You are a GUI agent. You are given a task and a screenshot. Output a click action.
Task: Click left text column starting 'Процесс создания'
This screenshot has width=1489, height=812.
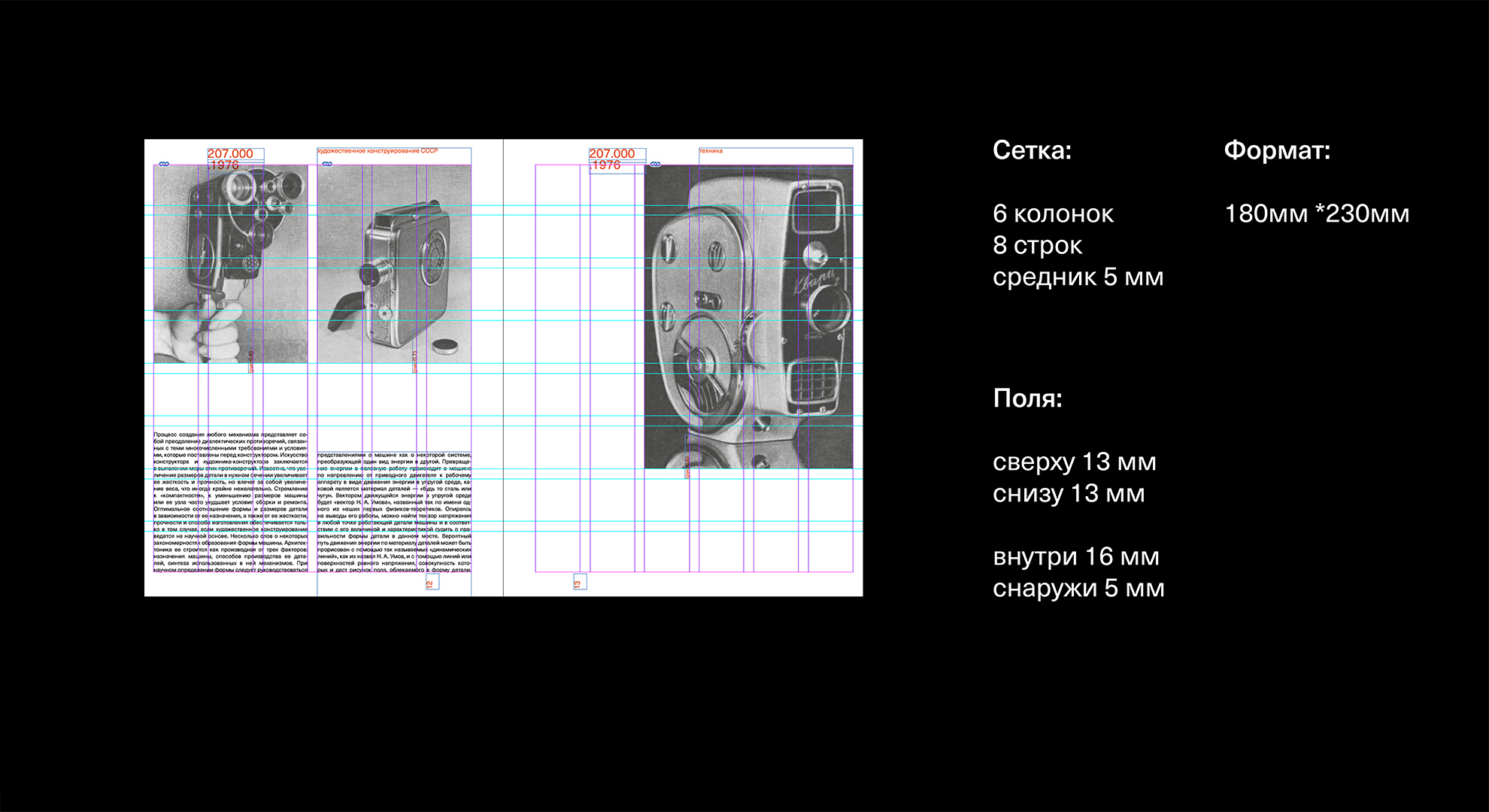pyautogui.click(x=230, y=502)
